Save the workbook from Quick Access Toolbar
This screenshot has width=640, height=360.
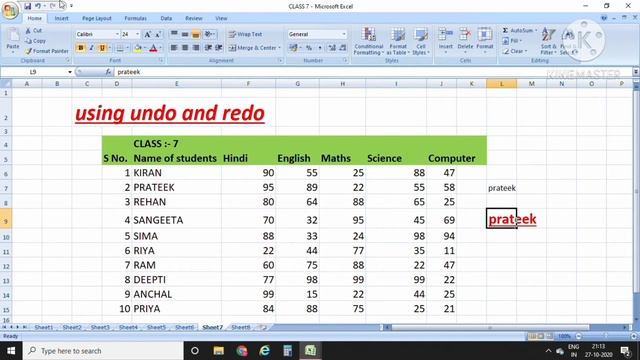27,6
